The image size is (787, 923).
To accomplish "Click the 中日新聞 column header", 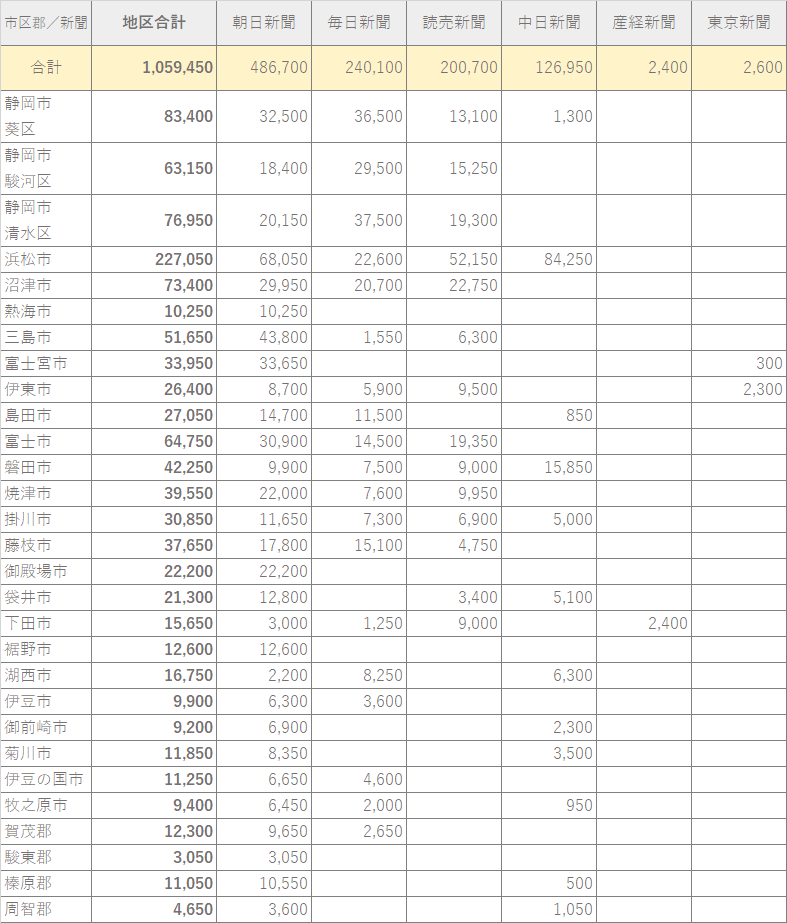I will [549, 23].
